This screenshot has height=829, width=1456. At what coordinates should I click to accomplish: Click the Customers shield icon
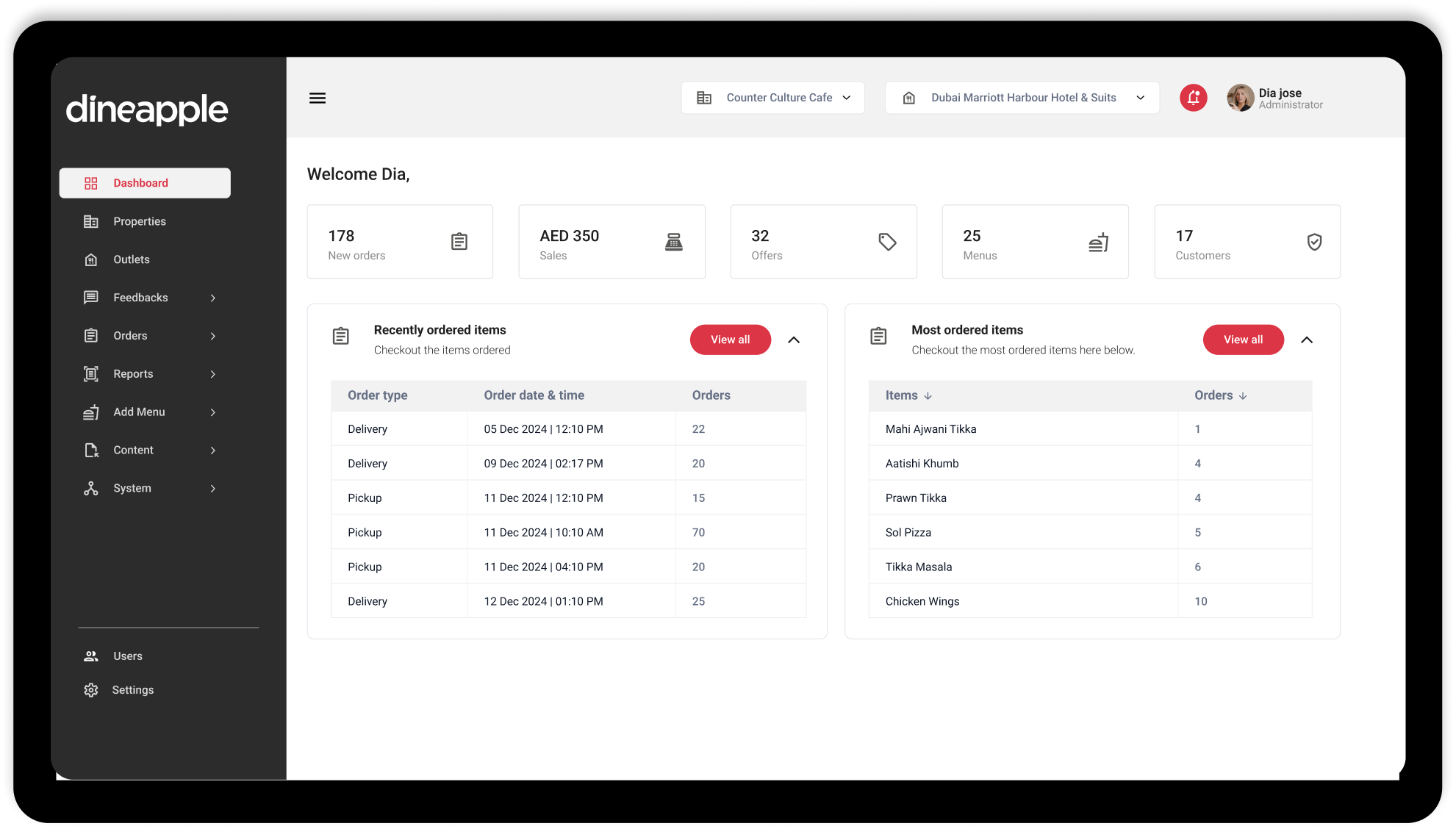(x=1314, y=241)
